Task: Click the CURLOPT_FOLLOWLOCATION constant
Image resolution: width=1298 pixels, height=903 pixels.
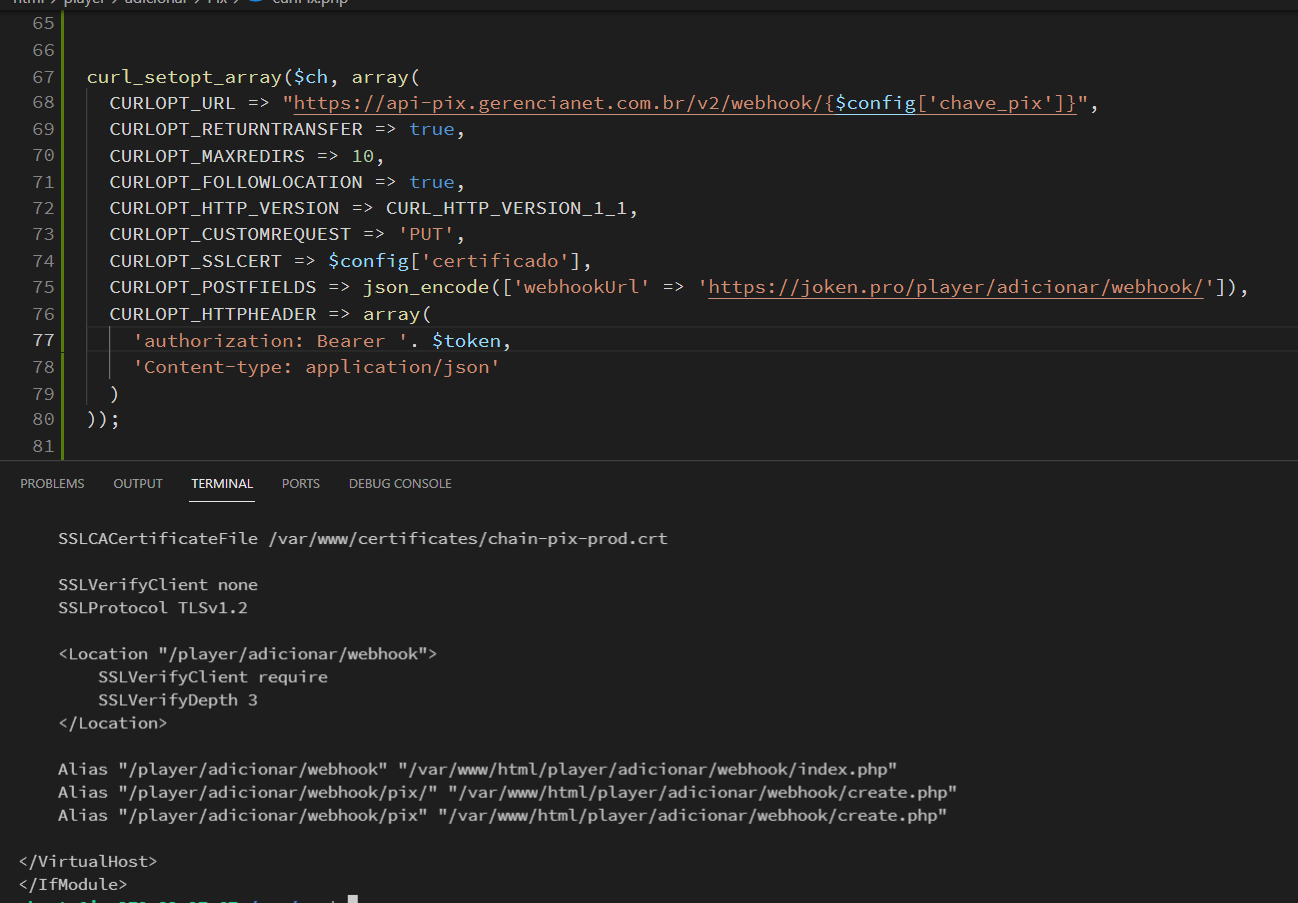Action: pyautogui.click(x=236, y=182)
